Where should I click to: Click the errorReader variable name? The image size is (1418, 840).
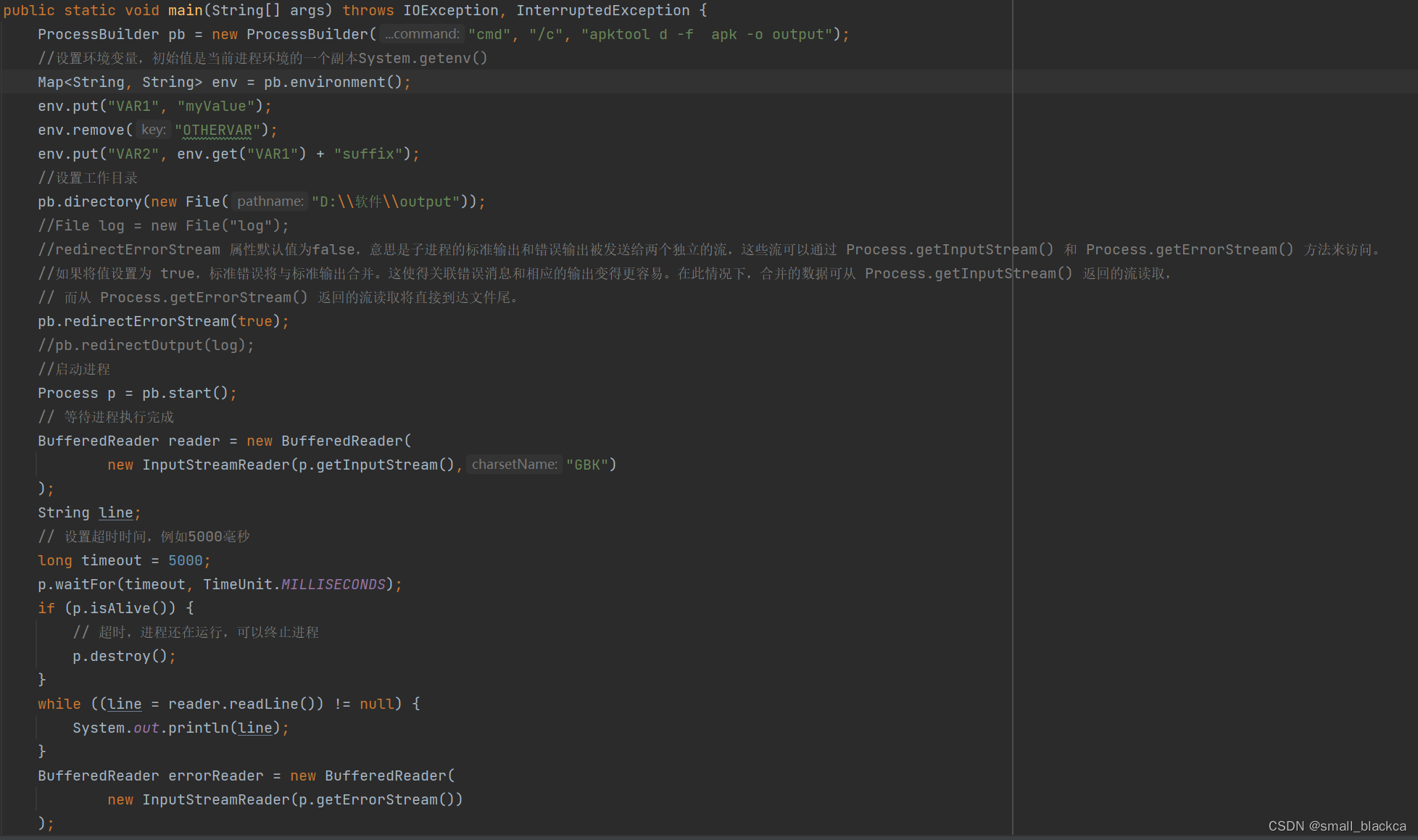tap(216, 775)
